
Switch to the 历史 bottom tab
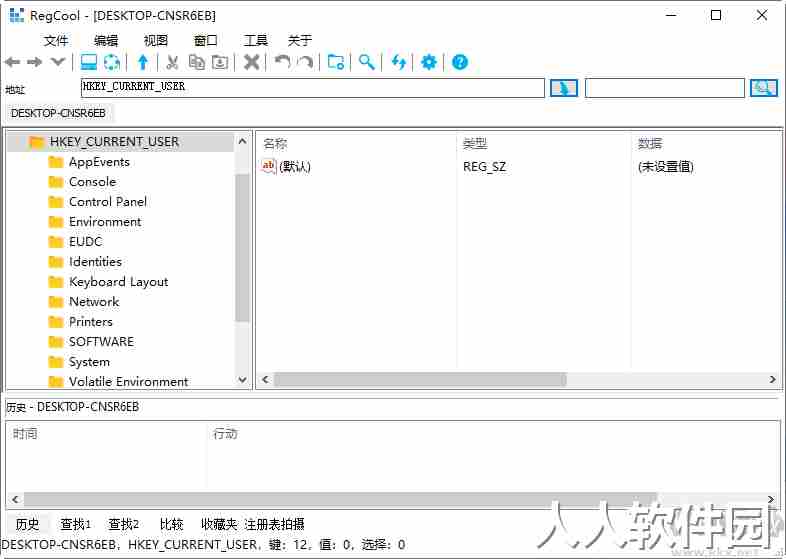pyautogui.click(x=28, y=524)
